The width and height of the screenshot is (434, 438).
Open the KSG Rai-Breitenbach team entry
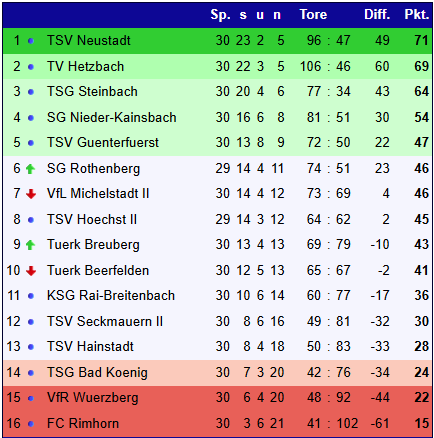coord(111,296)
